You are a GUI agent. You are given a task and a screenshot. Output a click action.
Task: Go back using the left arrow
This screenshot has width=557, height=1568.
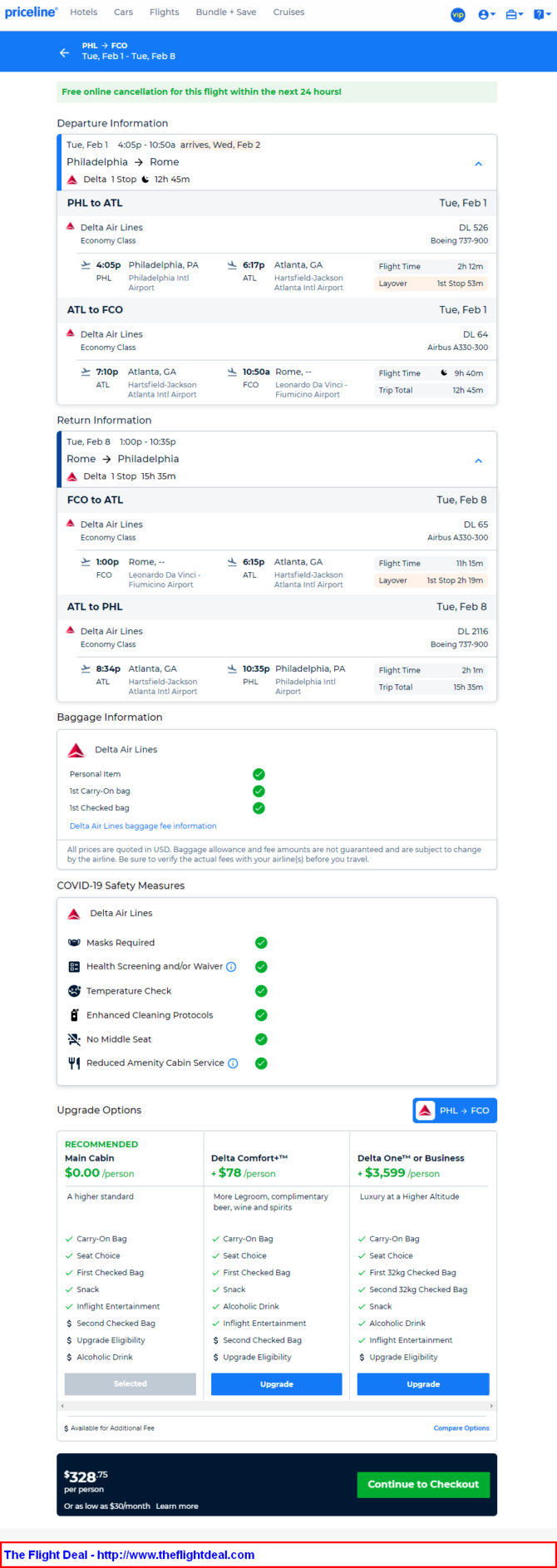64,52
